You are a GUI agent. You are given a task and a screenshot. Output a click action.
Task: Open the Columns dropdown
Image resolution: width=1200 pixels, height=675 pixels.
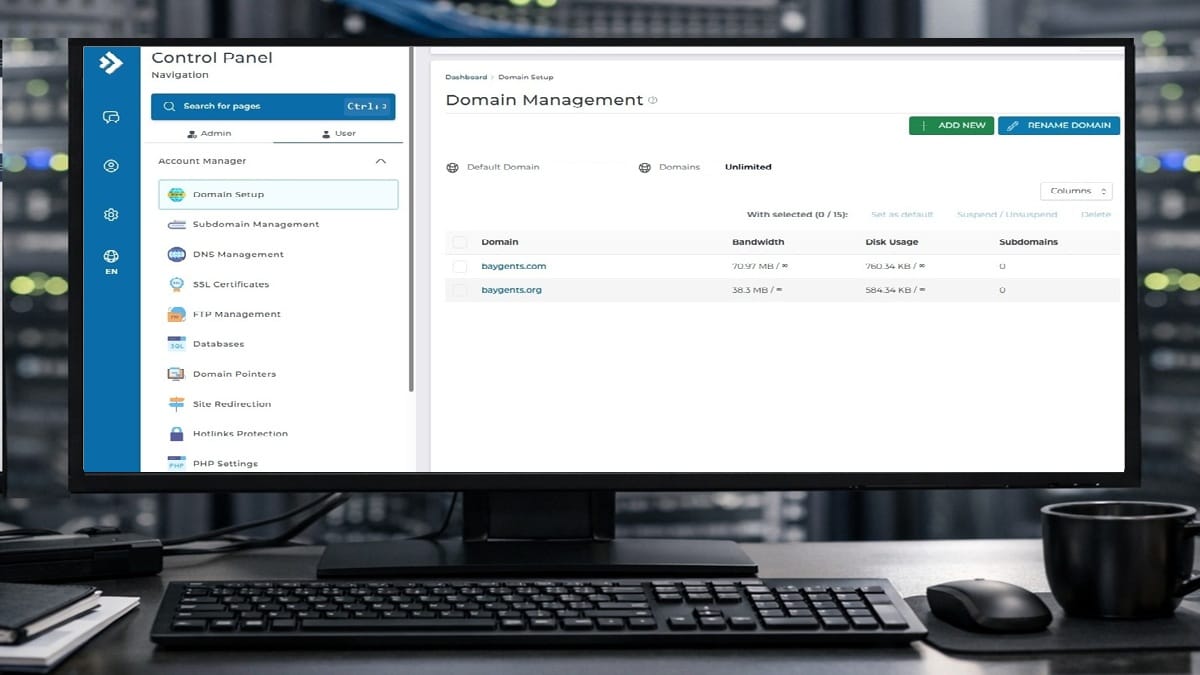click(x=1076, y=191)
